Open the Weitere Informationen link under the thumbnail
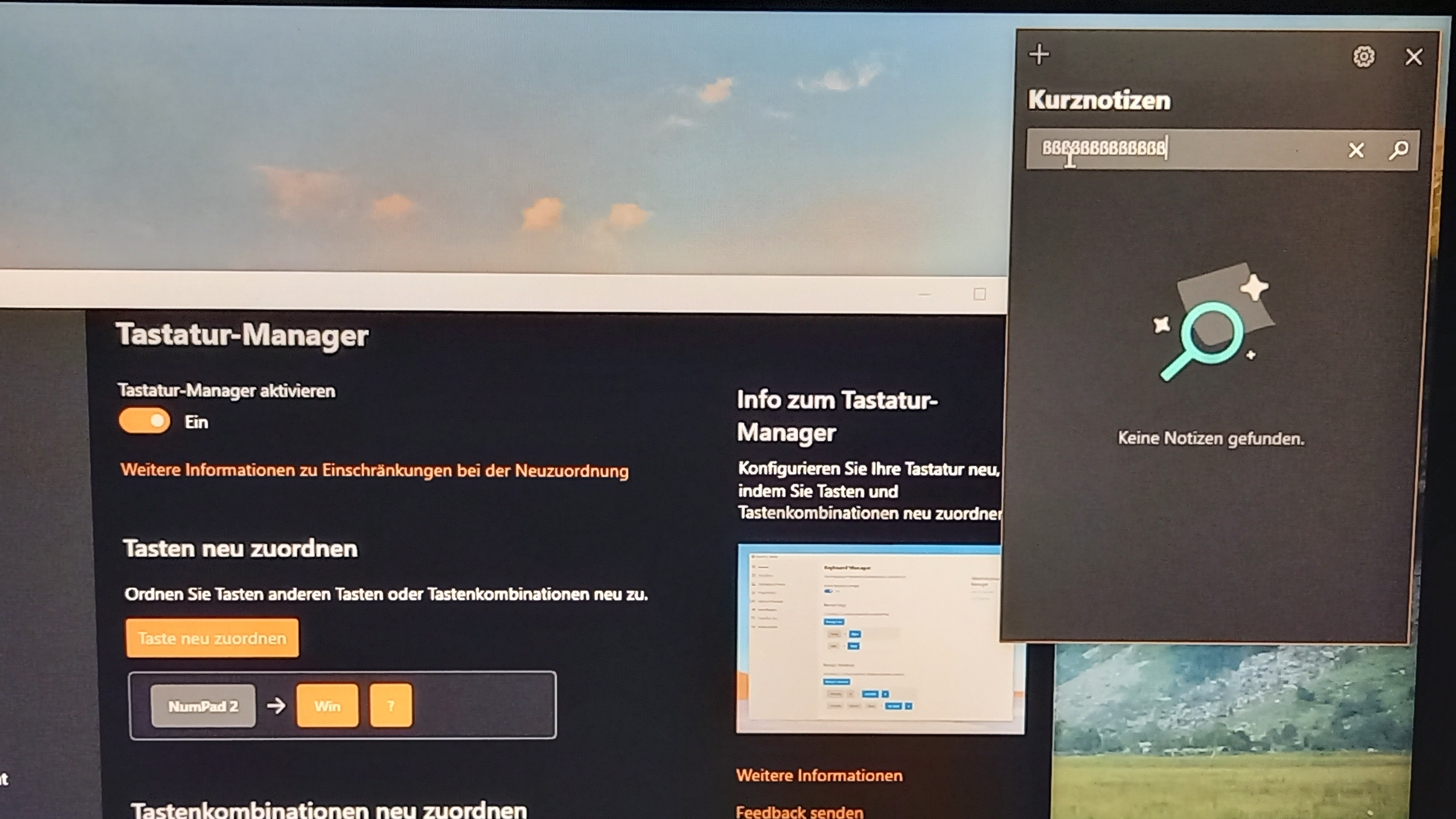1456x819 pixels. pyautogui.click(x=819, y=775)
